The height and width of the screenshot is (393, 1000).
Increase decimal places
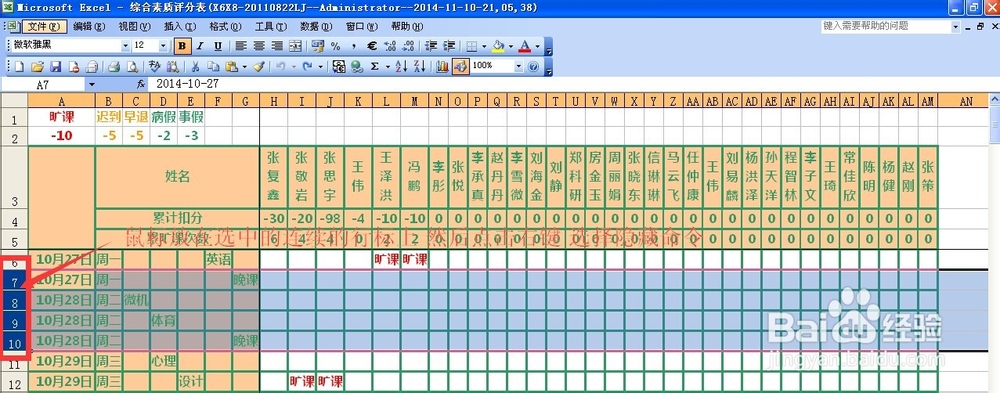[x=390, y=46]
